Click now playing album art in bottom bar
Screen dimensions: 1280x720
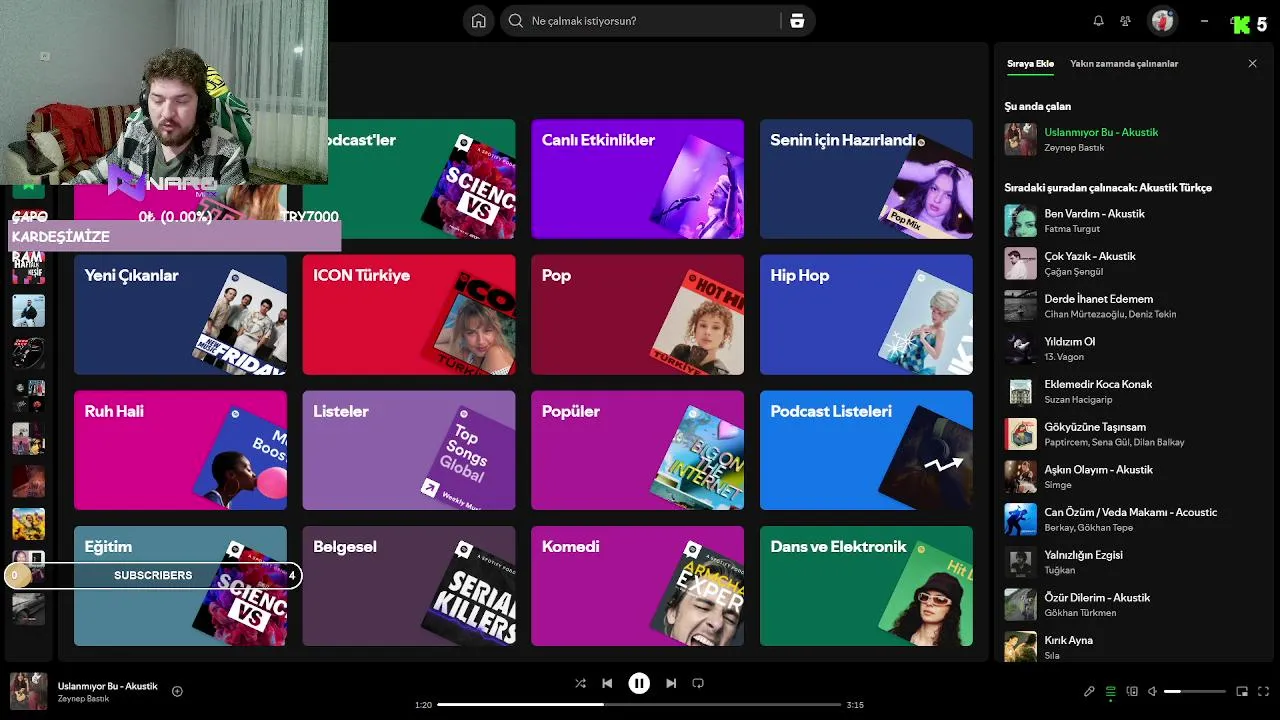point(29,691)
